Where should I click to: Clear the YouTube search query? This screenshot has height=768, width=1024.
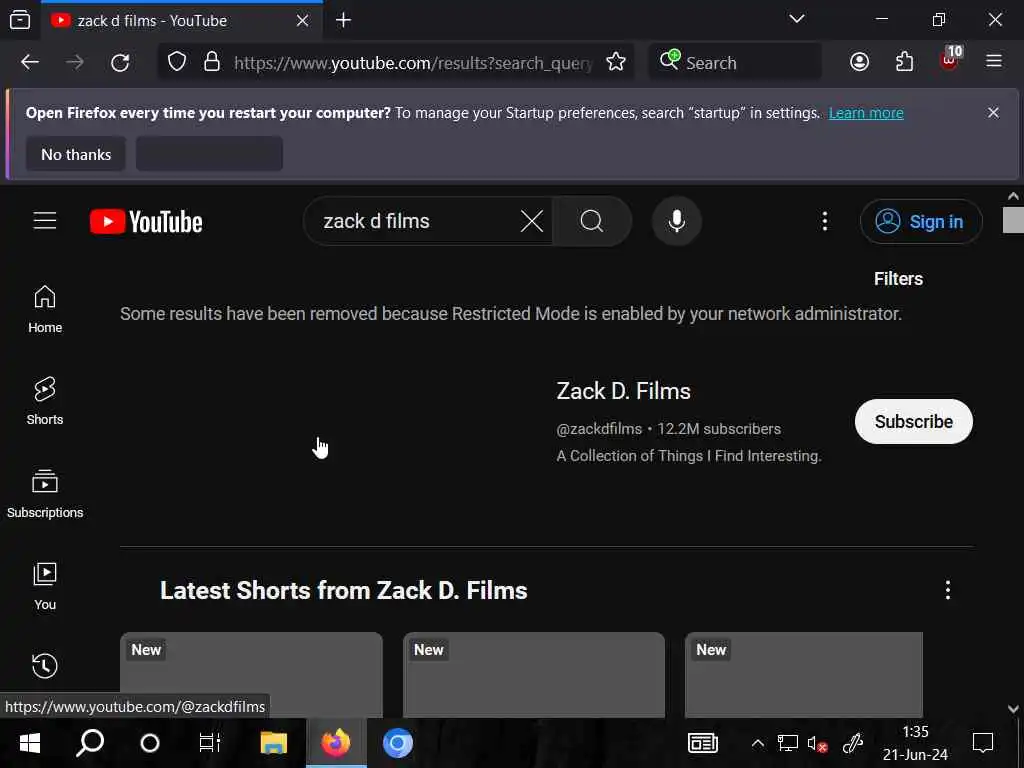[x=532, y=221]
